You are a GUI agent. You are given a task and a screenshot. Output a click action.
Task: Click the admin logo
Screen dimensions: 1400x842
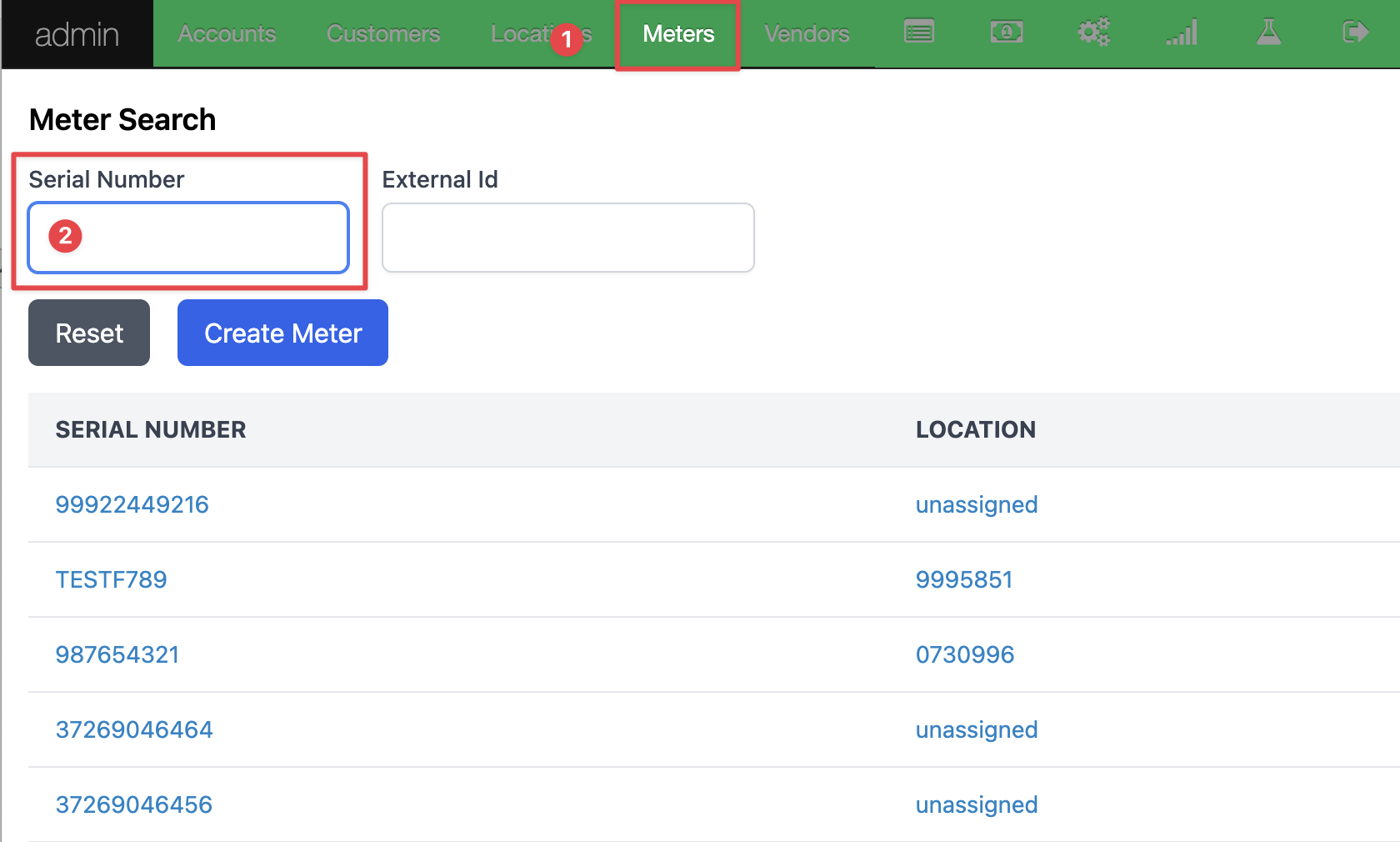tap(77, 34)
